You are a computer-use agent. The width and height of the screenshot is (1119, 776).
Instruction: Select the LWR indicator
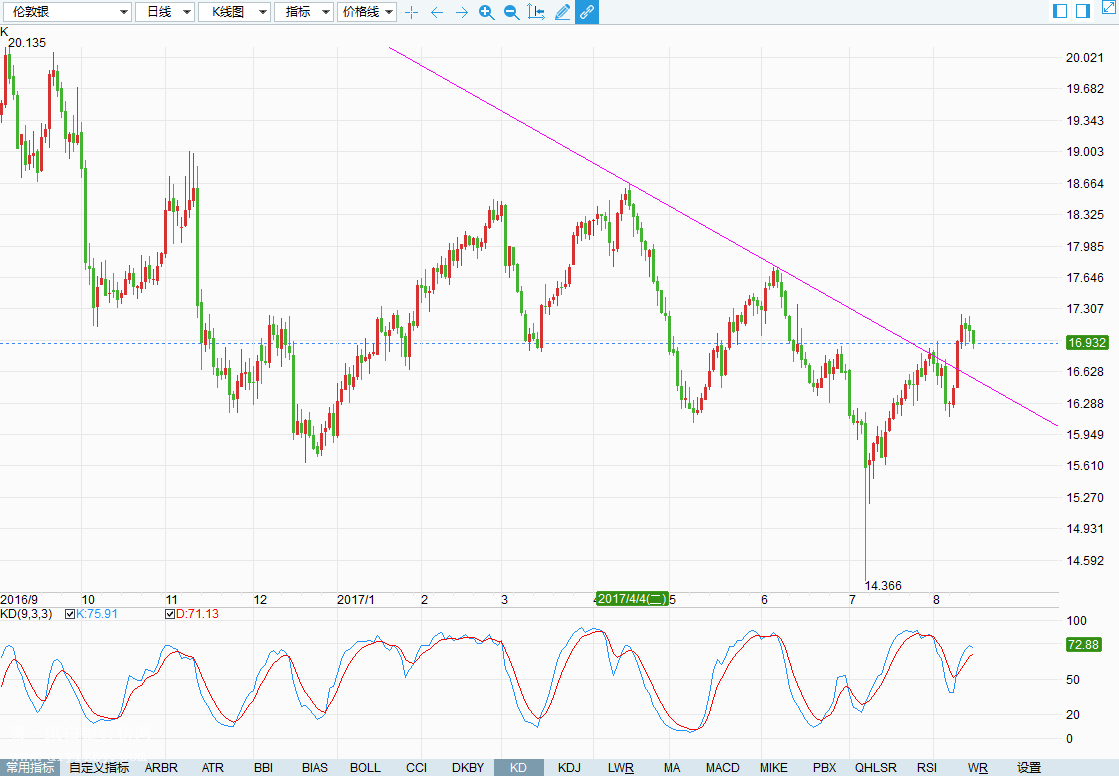point(621,767)
